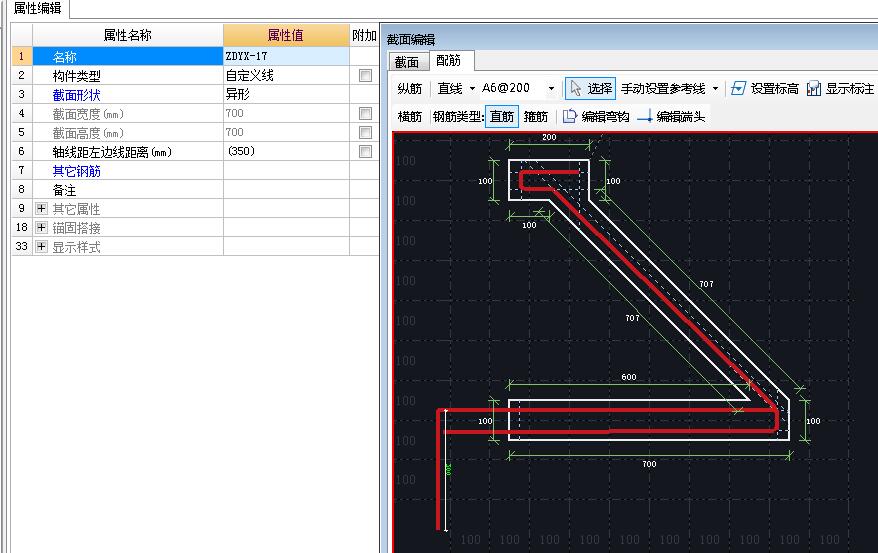
Task: Toggle the 截面宽度 附加 checkbox
Action: point(365,114)
